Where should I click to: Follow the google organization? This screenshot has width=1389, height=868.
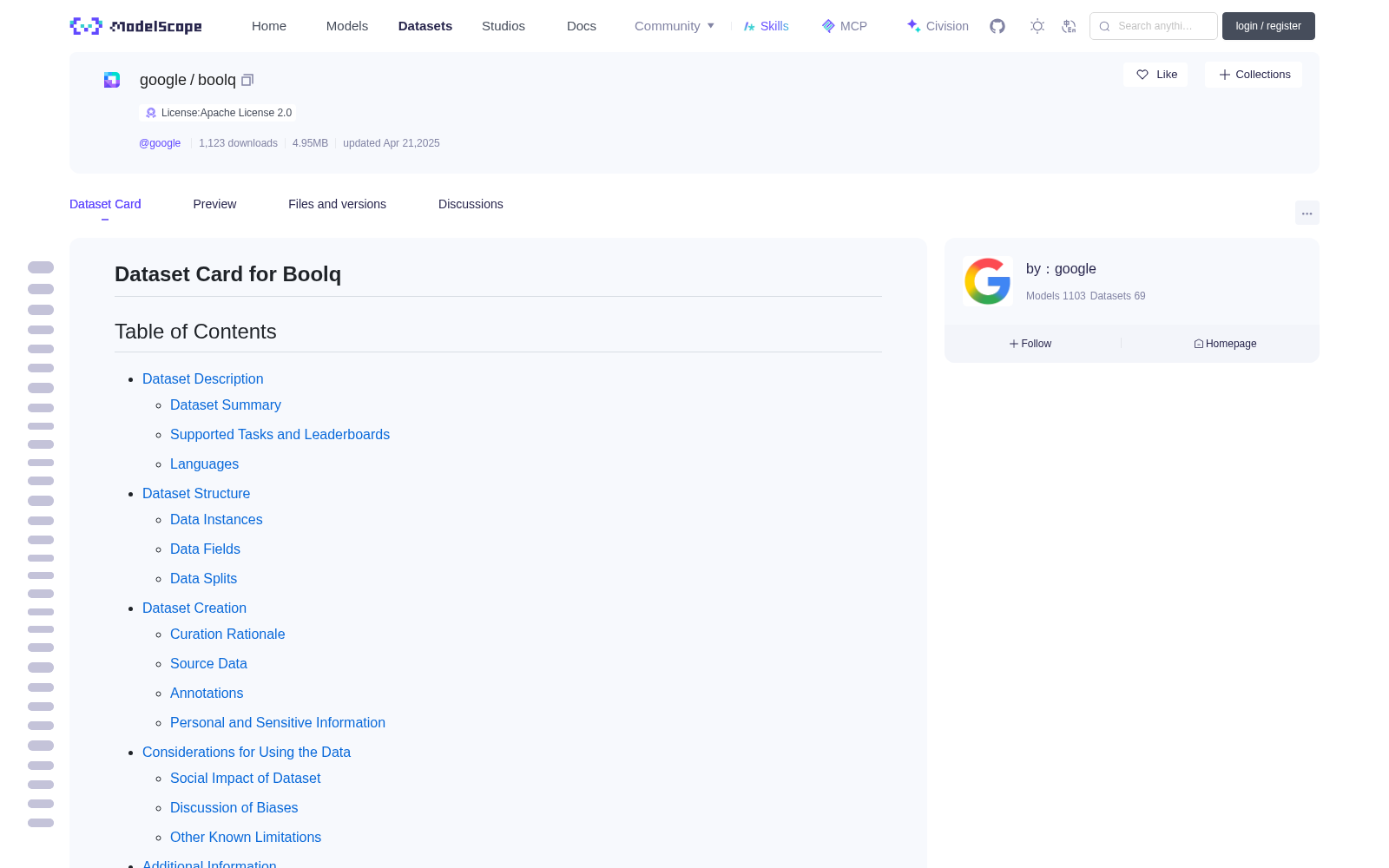(x=1030, y=344)
